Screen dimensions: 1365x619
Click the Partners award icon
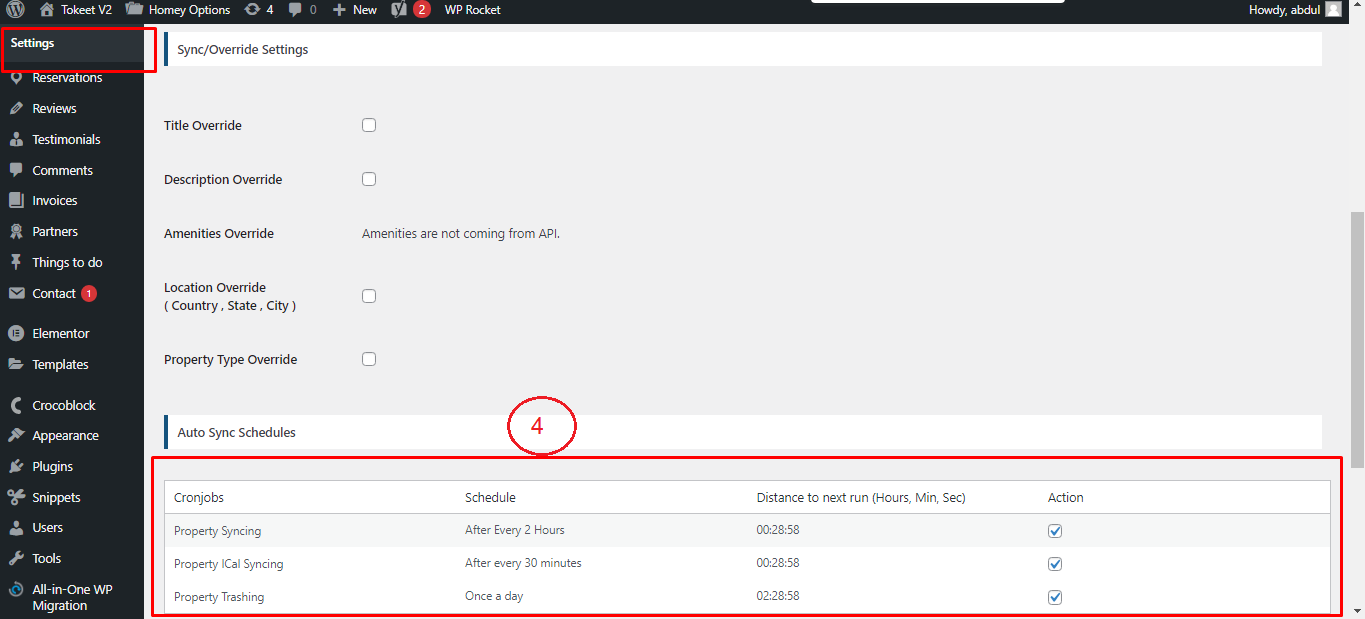point(16,231)
